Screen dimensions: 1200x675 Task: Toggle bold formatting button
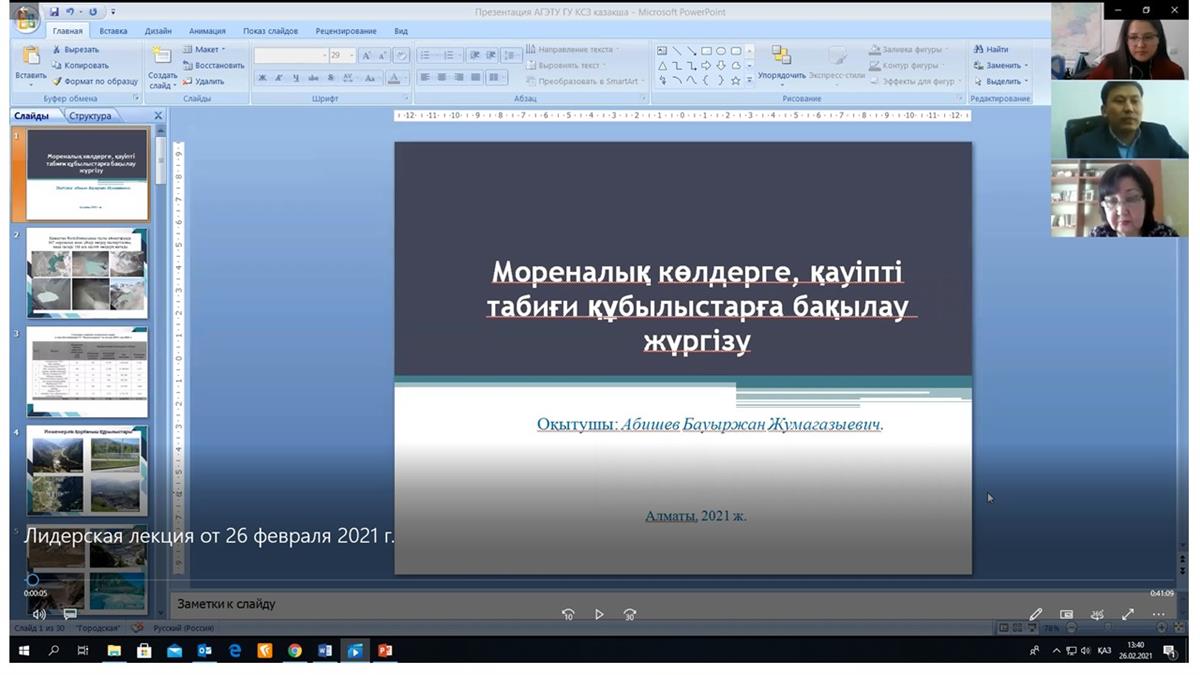pos(262,78)
